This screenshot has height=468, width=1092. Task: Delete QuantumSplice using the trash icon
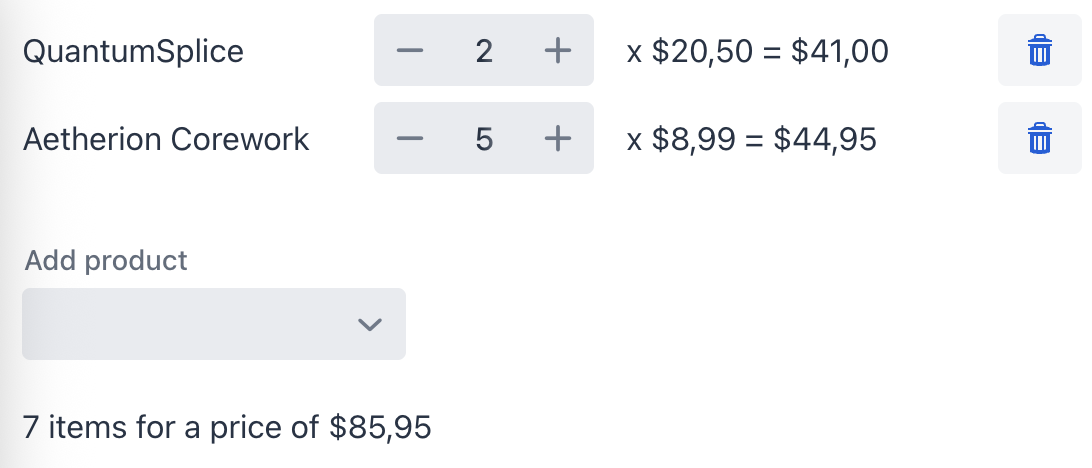point(1040,51)
